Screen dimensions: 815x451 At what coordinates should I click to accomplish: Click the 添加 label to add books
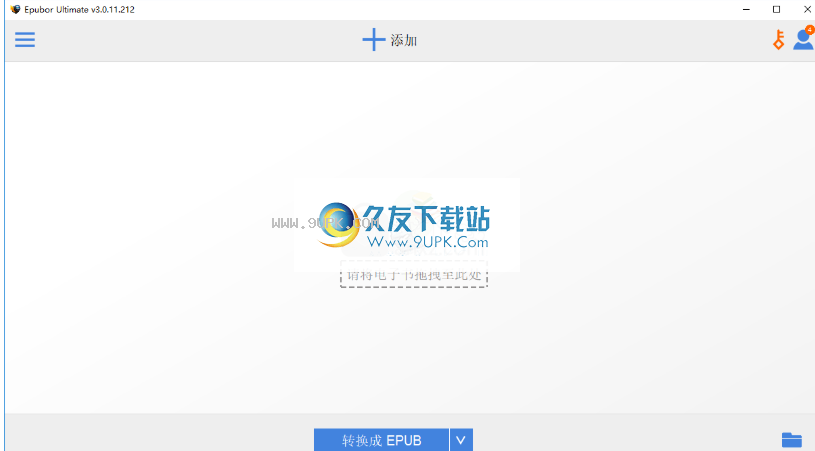(x=404, y=40)
